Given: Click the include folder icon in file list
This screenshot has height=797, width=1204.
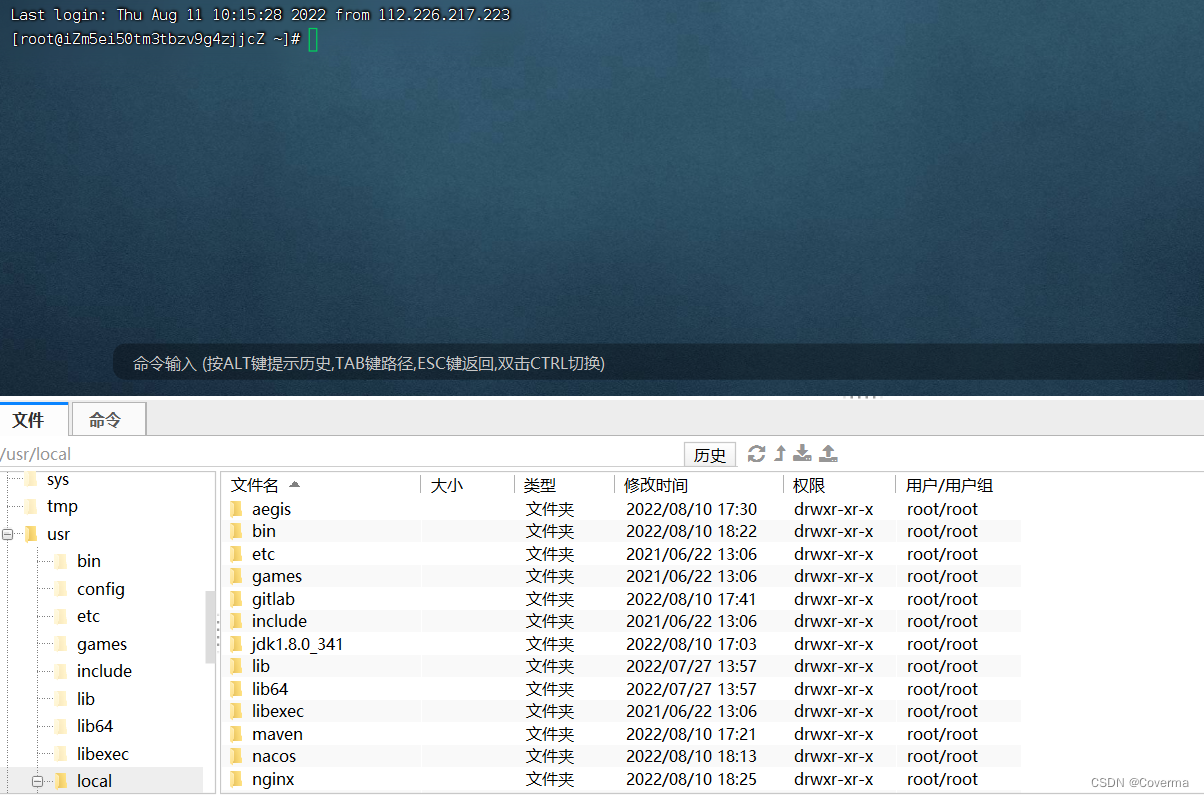Looking at the screenshot, I should [236, 621].
